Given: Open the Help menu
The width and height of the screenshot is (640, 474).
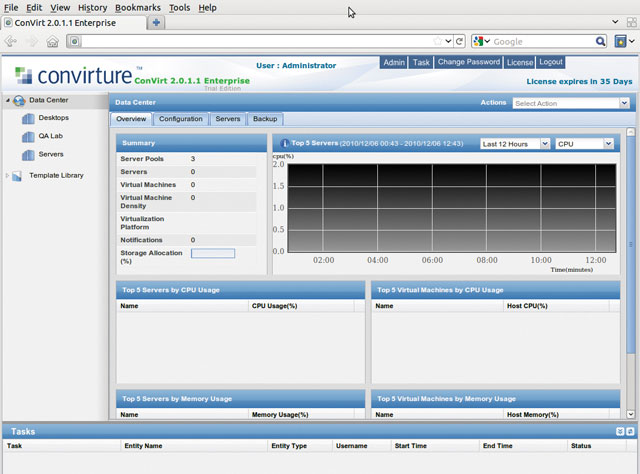Looking at the screenshot, I should point(207,7).
